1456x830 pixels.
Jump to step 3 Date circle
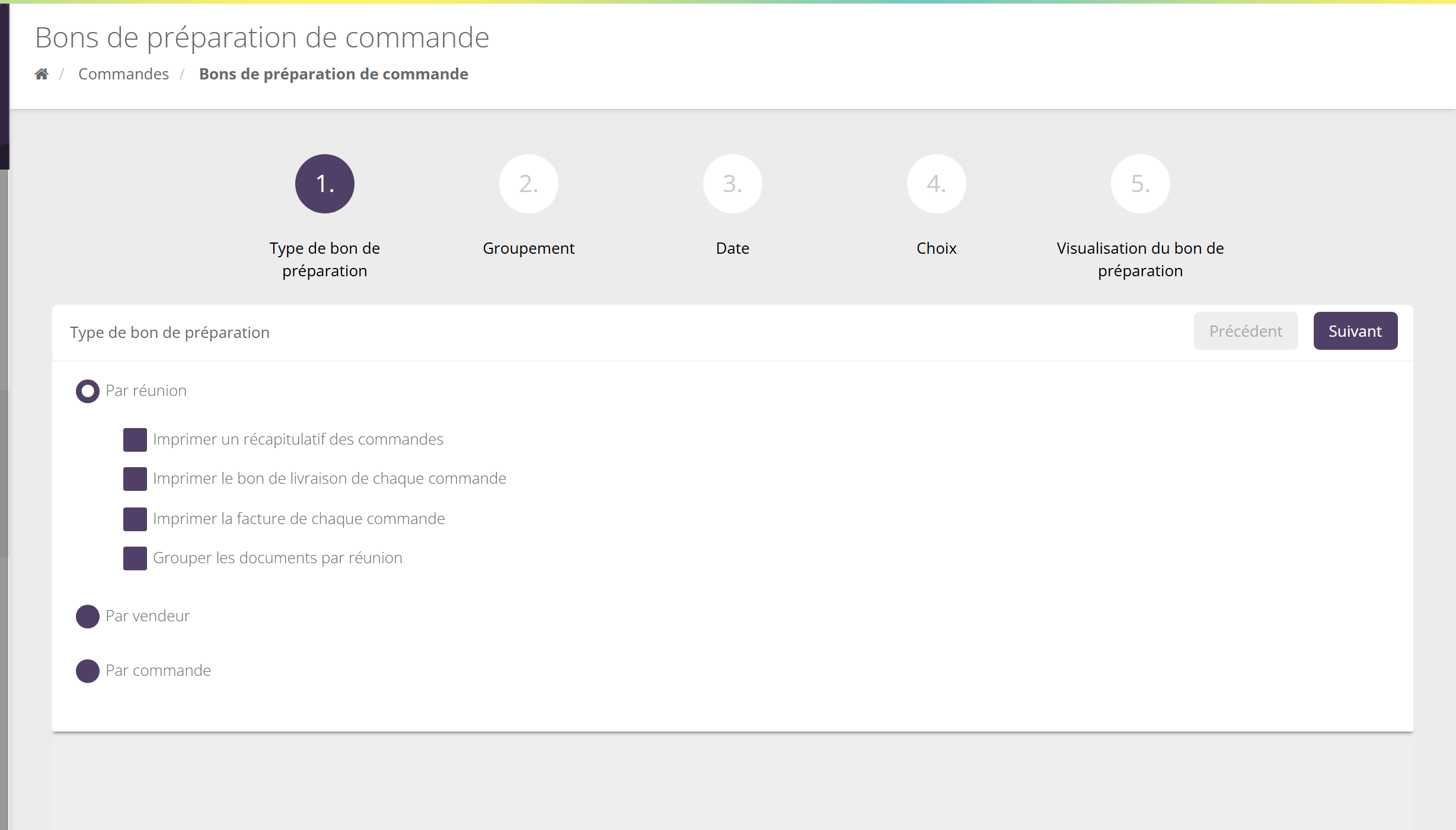(733, 184)
